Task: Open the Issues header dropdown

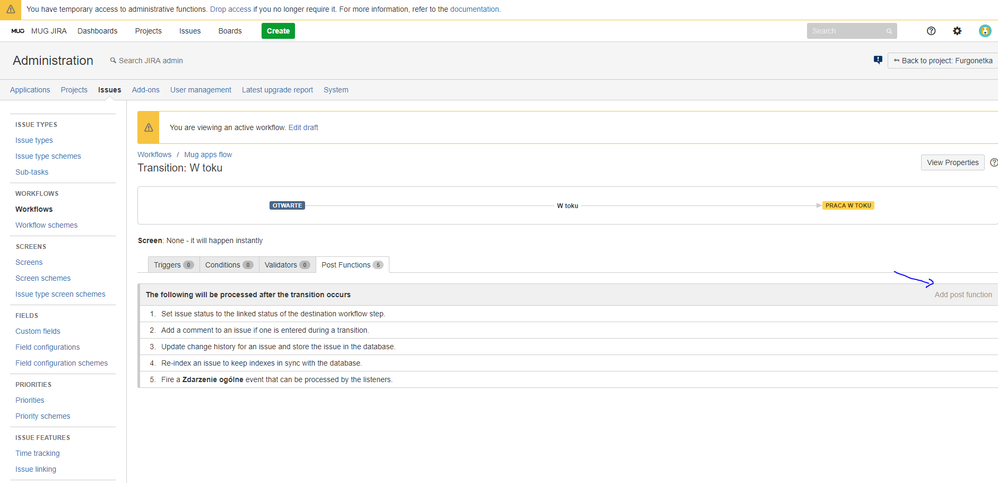Action: point(190,31)
